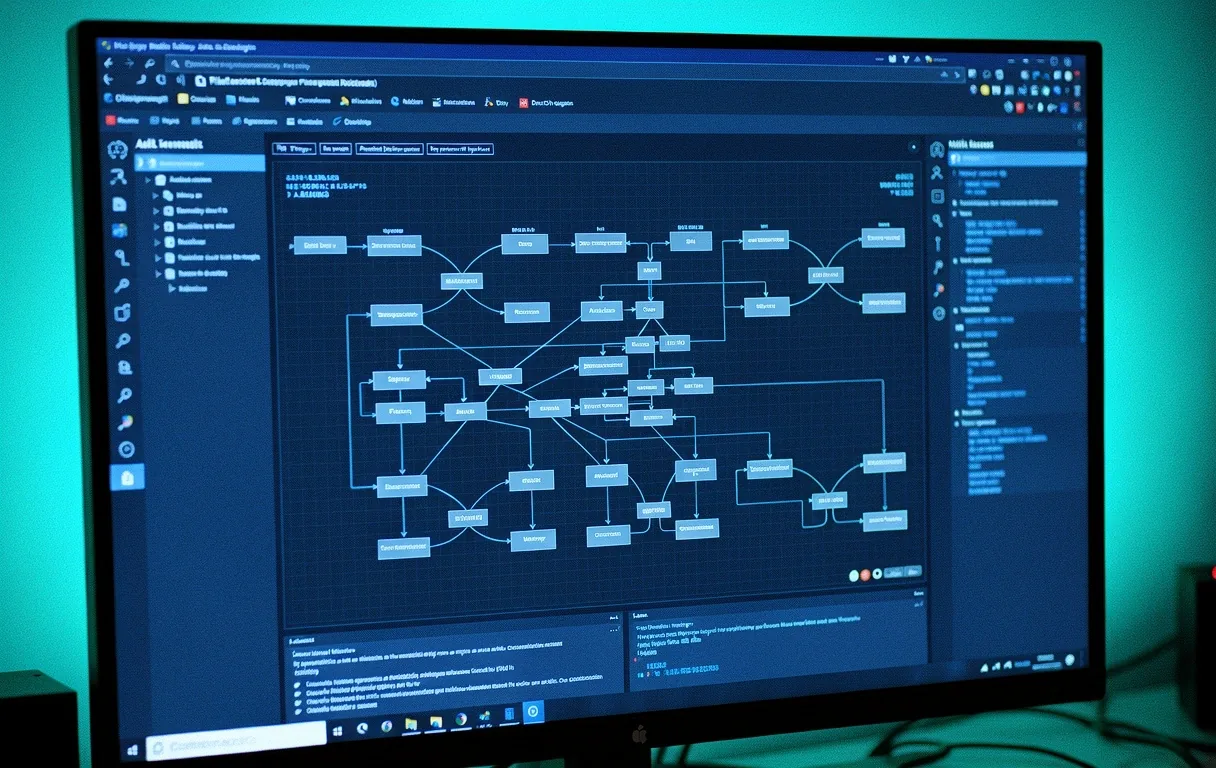Expand the last indented row in the left tree
1216x768 pixels.
(x=172, y=288)
